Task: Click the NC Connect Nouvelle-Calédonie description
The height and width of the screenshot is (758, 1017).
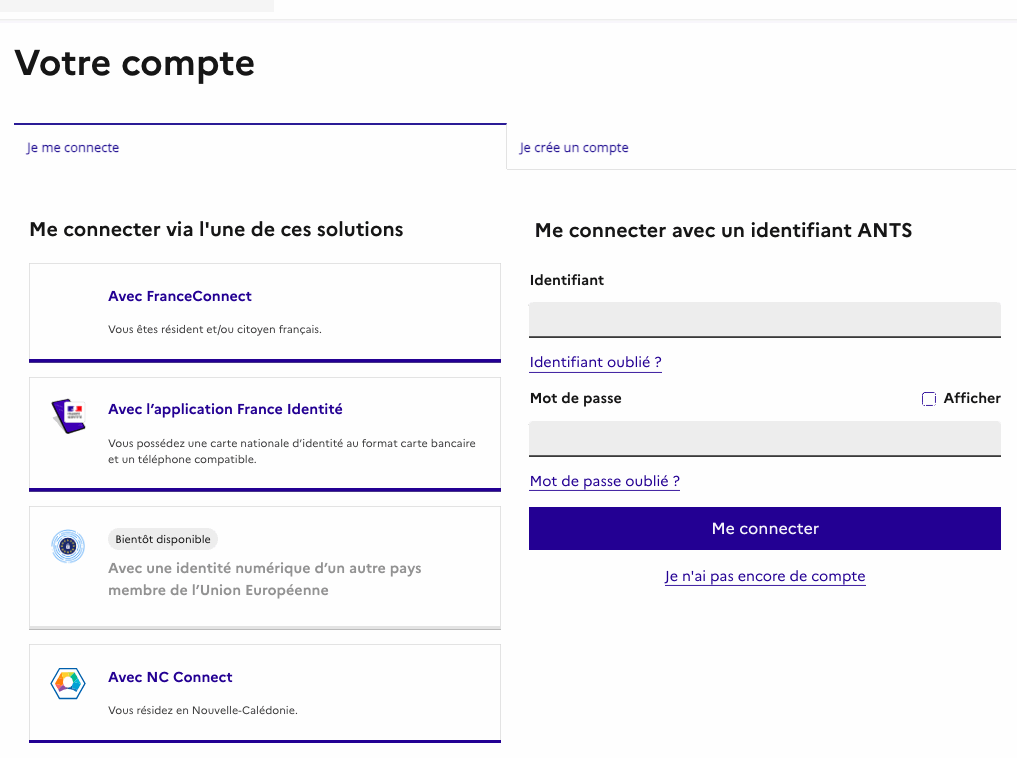Action: point(203,710)
